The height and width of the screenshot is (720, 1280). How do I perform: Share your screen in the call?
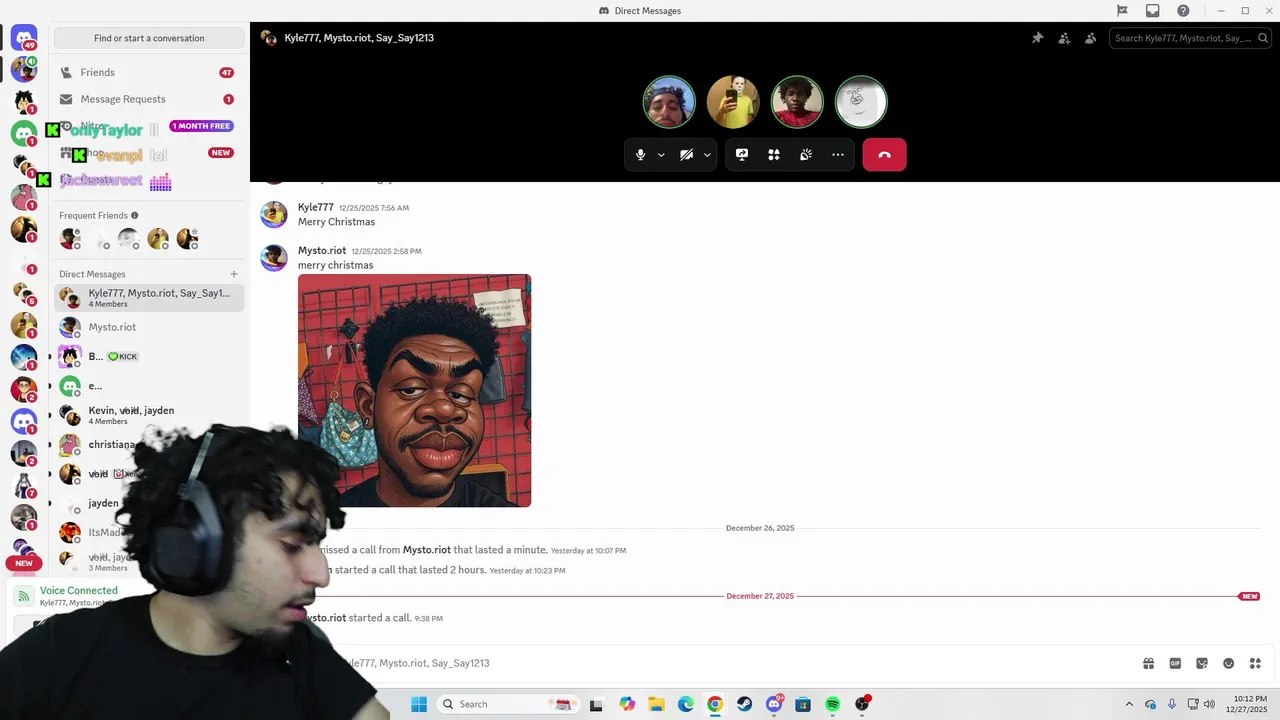(x=742, y=155)
